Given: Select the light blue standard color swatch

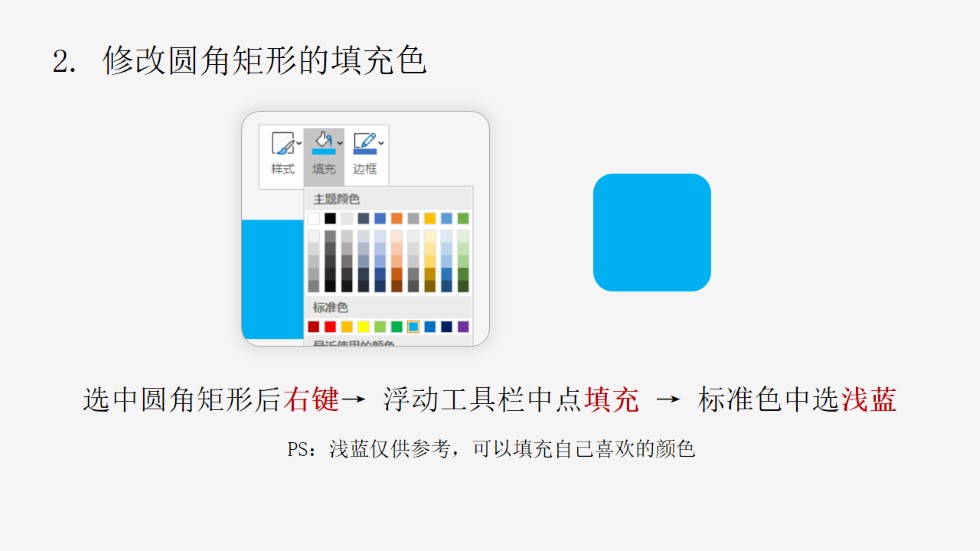Looking at the screenshot, I should [x=413, y=327].
